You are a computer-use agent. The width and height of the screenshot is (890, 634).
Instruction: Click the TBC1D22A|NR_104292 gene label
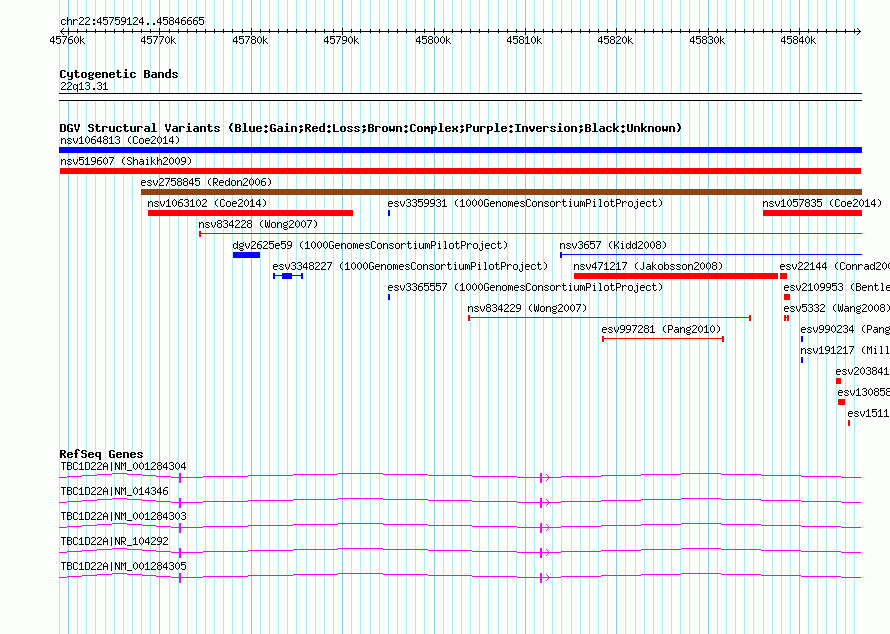coord(114,541)
